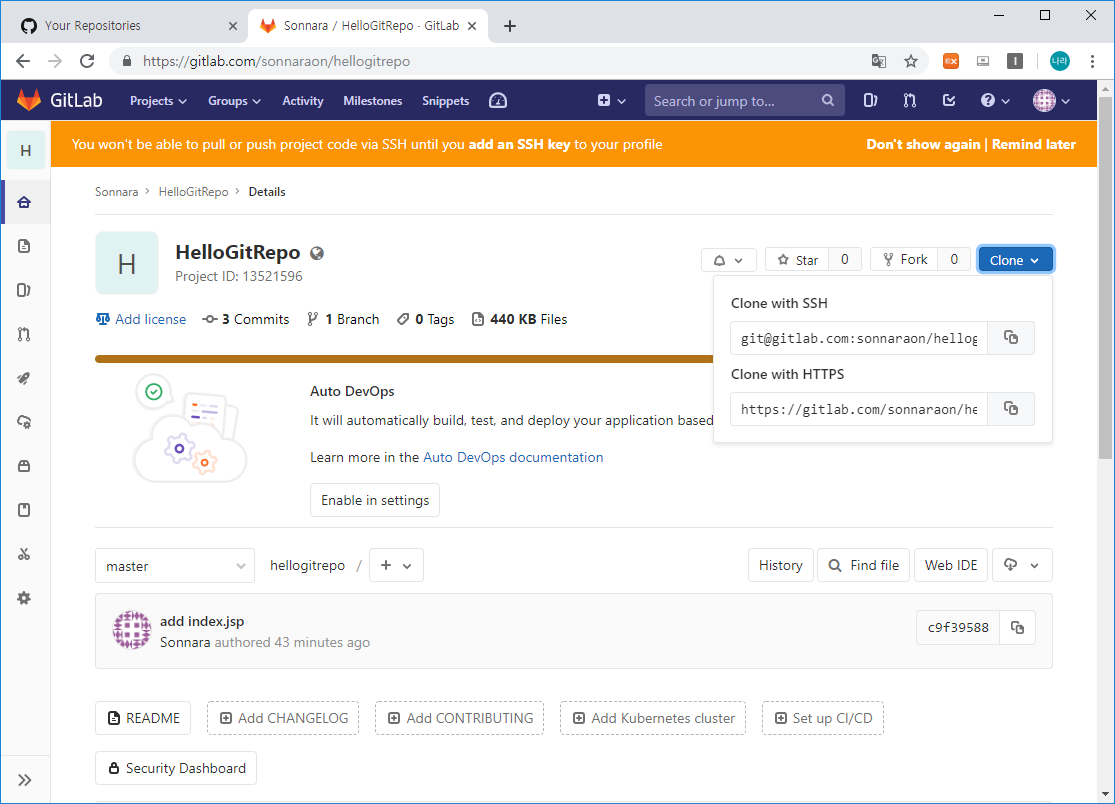1115x804 pixels.
Task: Open Issues icon in top navbar
Action: (x=870, y=100)
